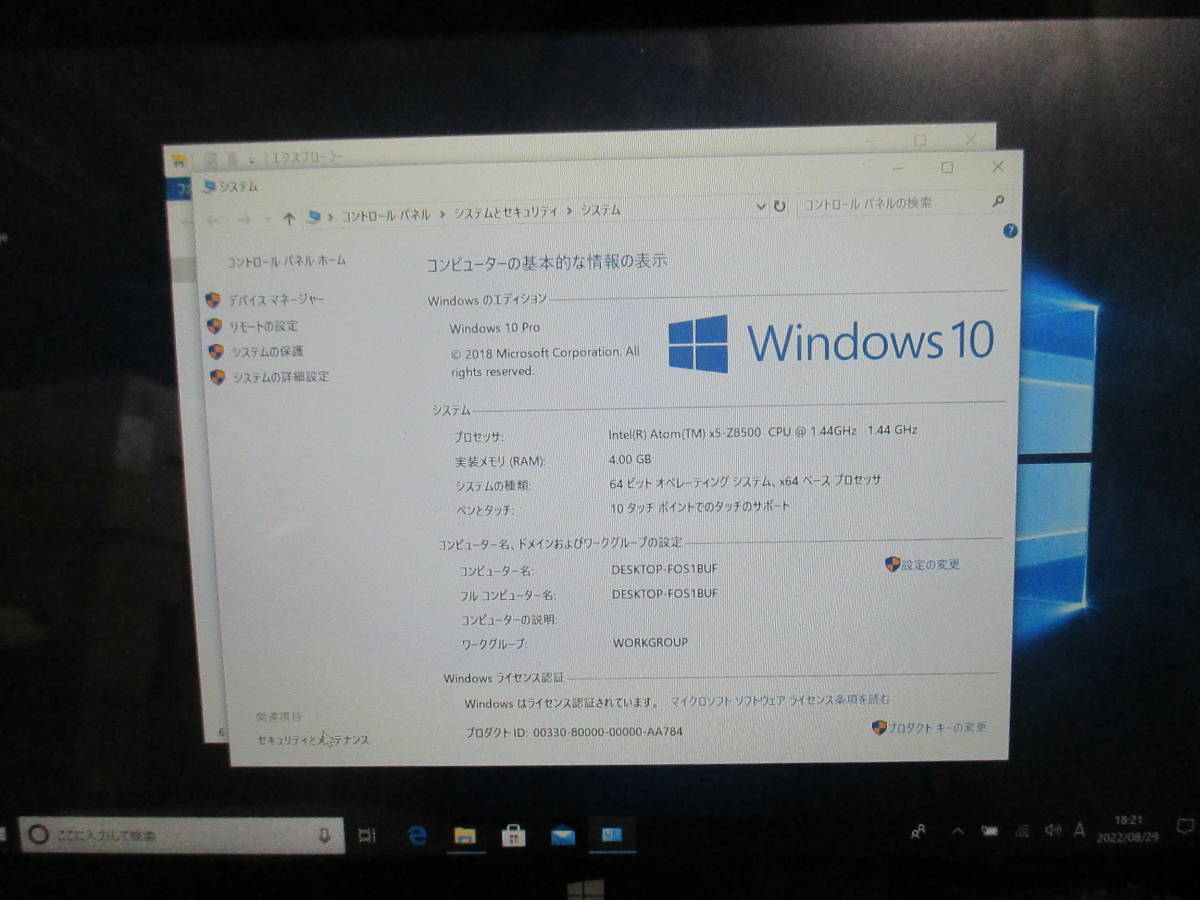Toggle the IME input mode indicator A
Screen dimensions: 1200x900
coord(1080,829)
